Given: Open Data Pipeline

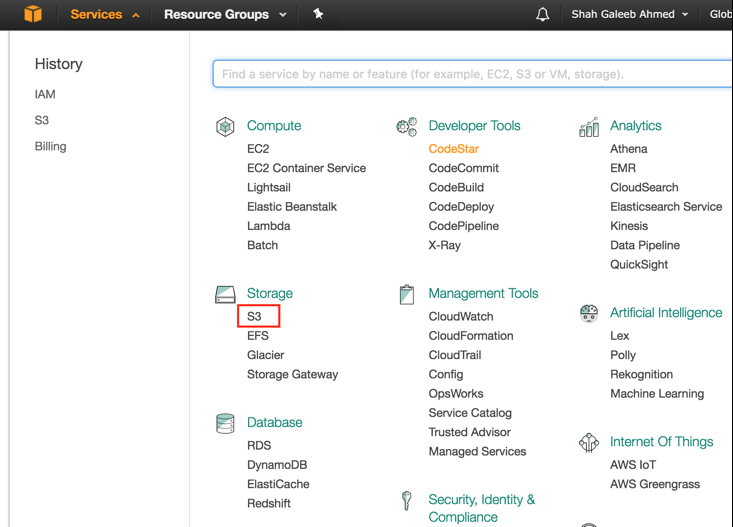Looking at the screenshot, I should (x=645, y=245).
